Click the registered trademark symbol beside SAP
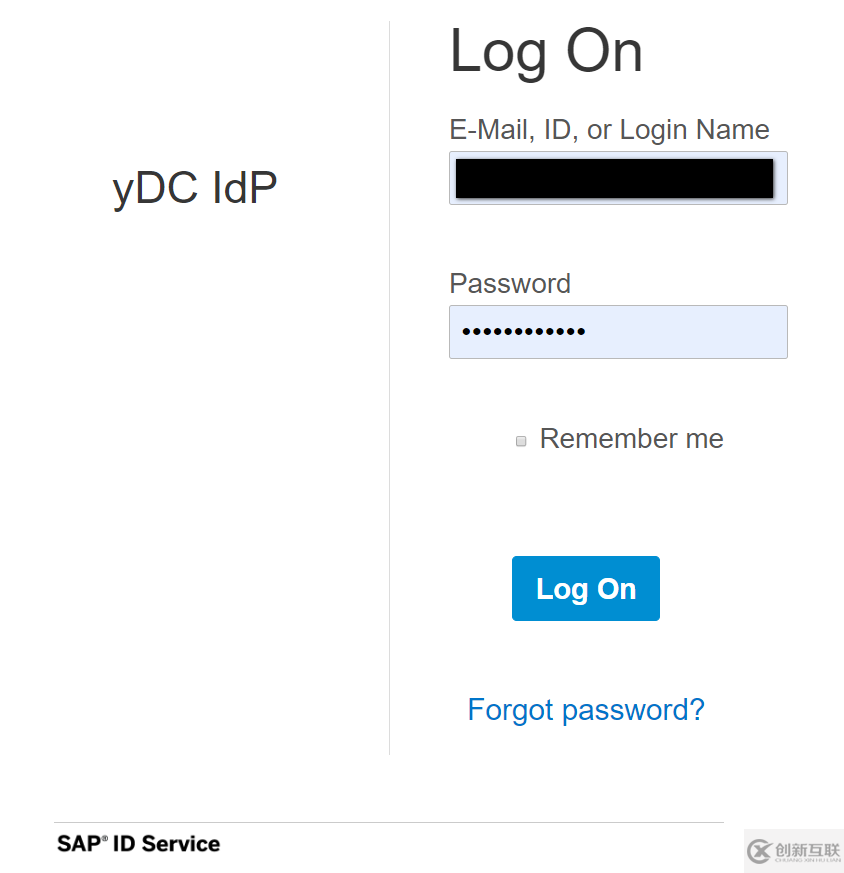 click(104, 838)
